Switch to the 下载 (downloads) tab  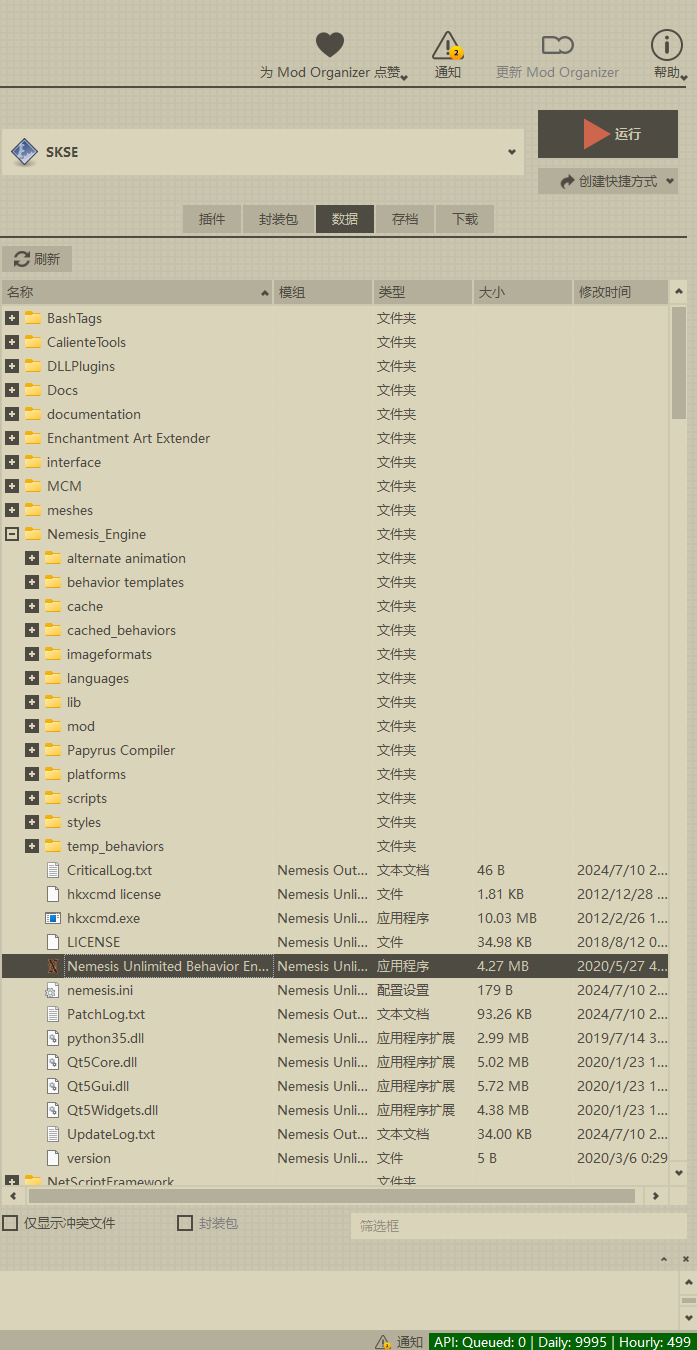(465, 219)
